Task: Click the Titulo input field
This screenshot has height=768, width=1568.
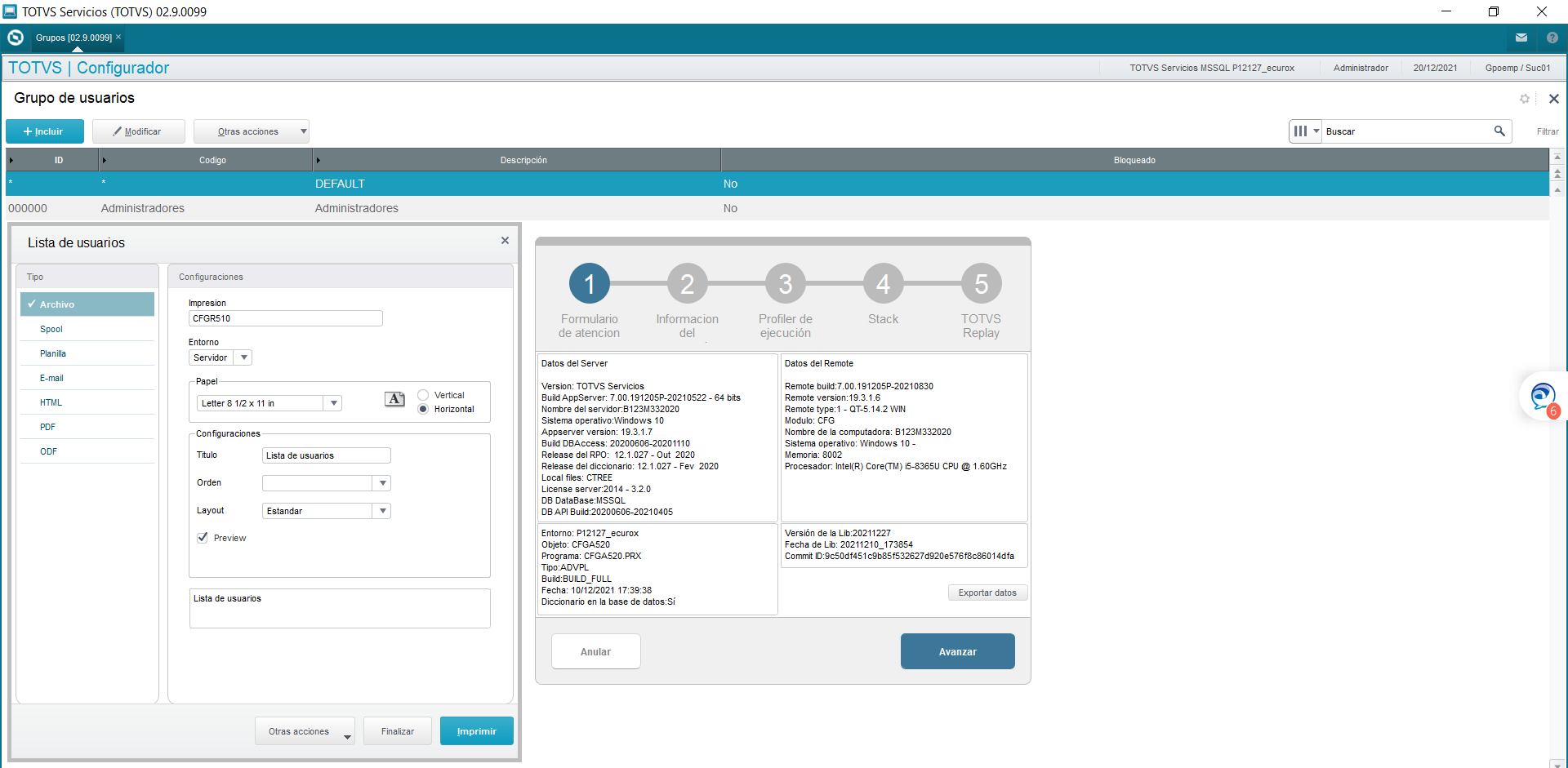Action: 327,455
